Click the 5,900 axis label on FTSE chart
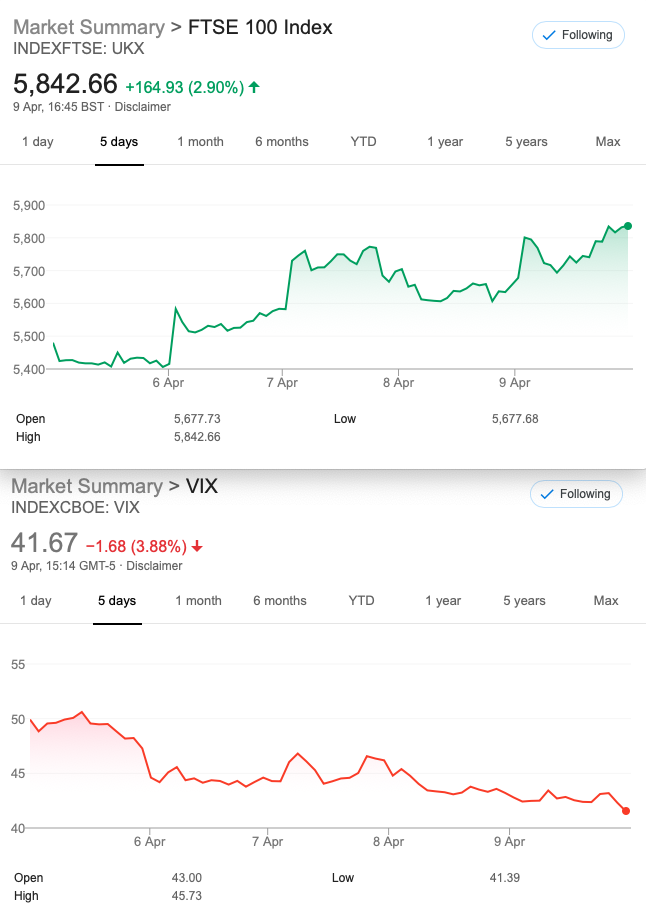The height and width of the screenshot is (903, 646). [x=29, y=206]
